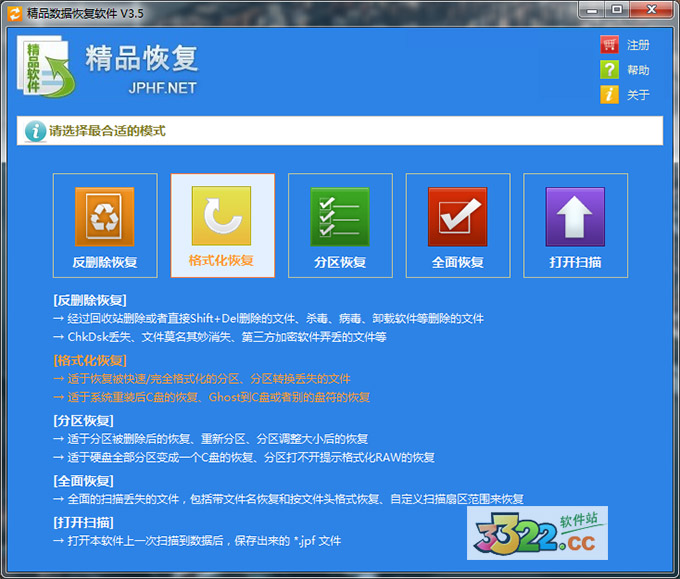The image size is (680, 579).
Task: Select the purple arrow open scan icon
Action: 575,216
